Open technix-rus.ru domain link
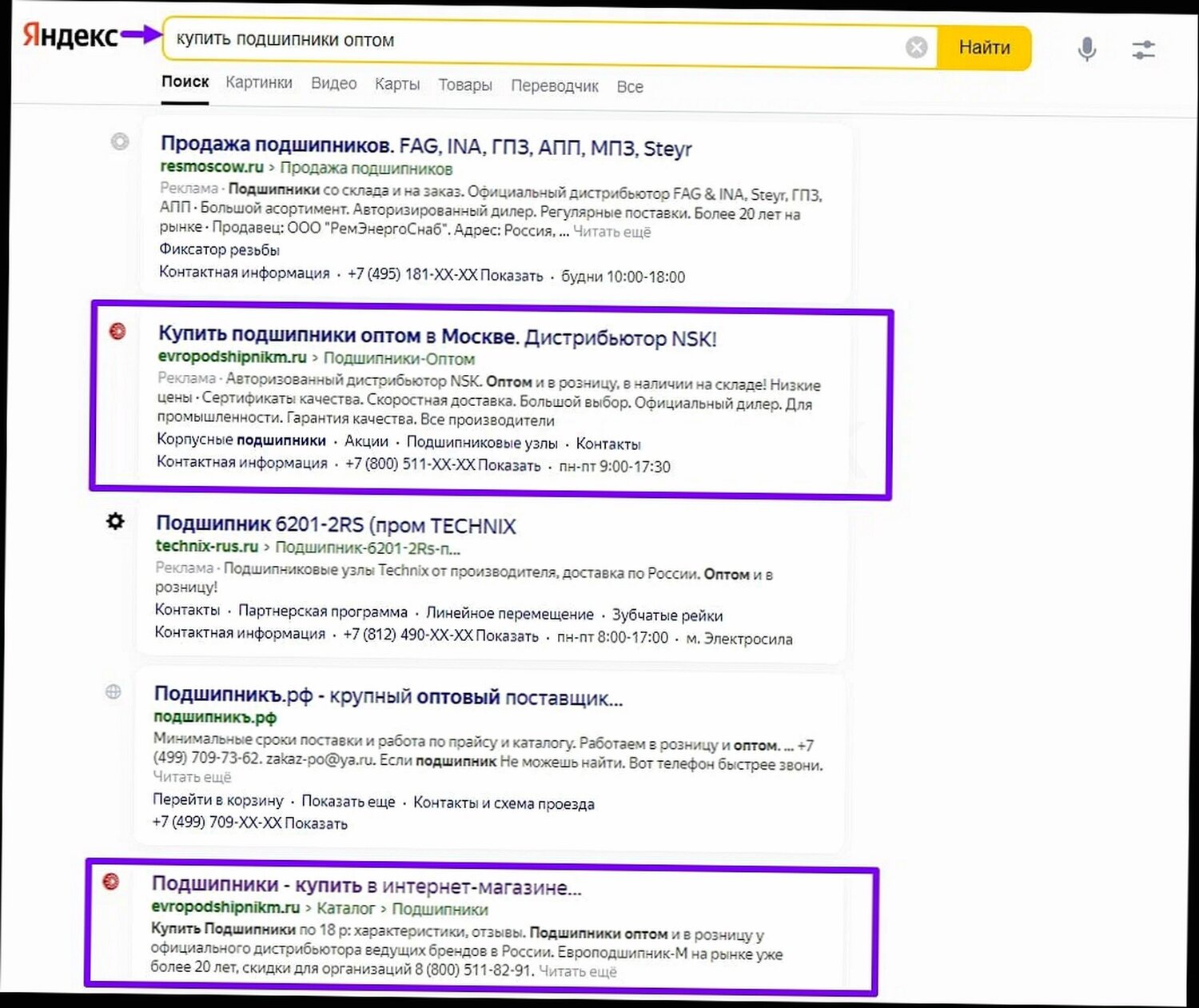Screen dimensions: 1199x1008 (x=207, y=546)
